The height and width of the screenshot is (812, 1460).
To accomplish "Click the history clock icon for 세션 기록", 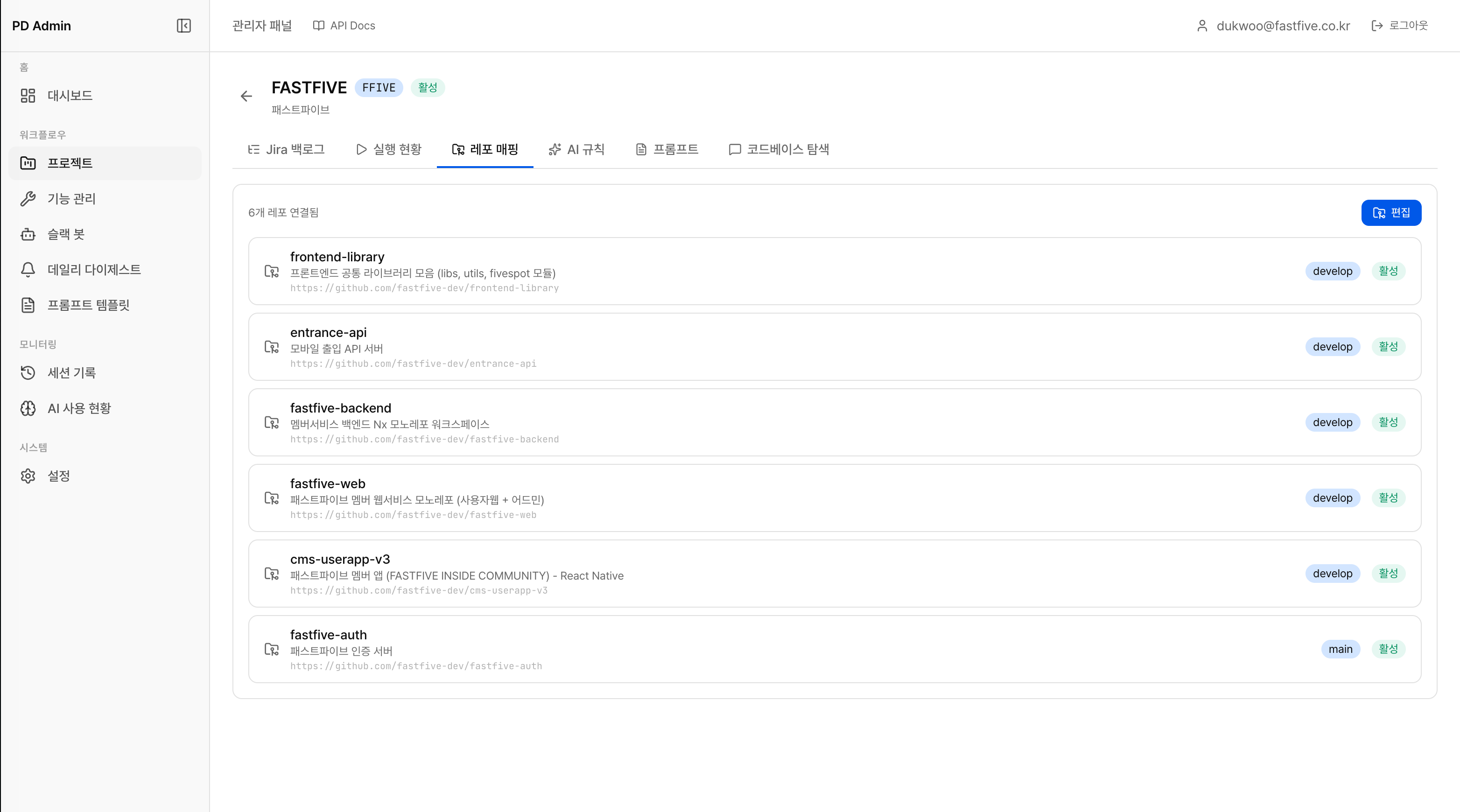I will pos(28,373).
